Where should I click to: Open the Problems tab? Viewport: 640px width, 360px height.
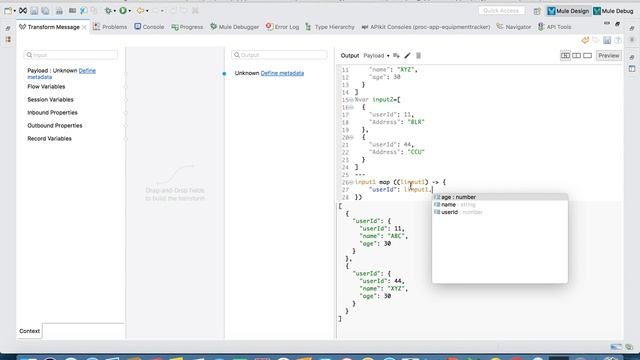pyautogui.click(x=110, y=27)
